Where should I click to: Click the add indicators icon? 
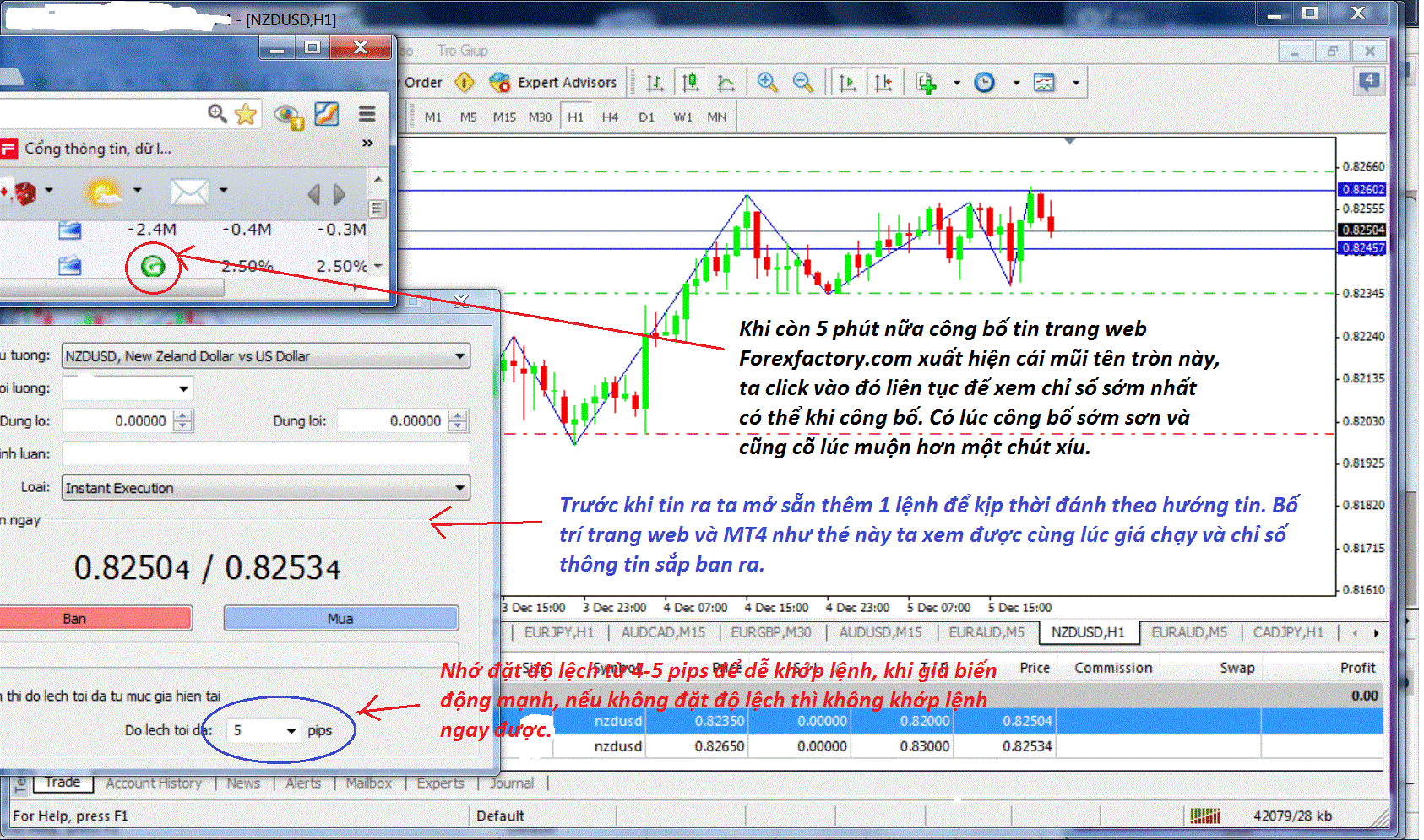pyautogui.click(x=927, y=83)
